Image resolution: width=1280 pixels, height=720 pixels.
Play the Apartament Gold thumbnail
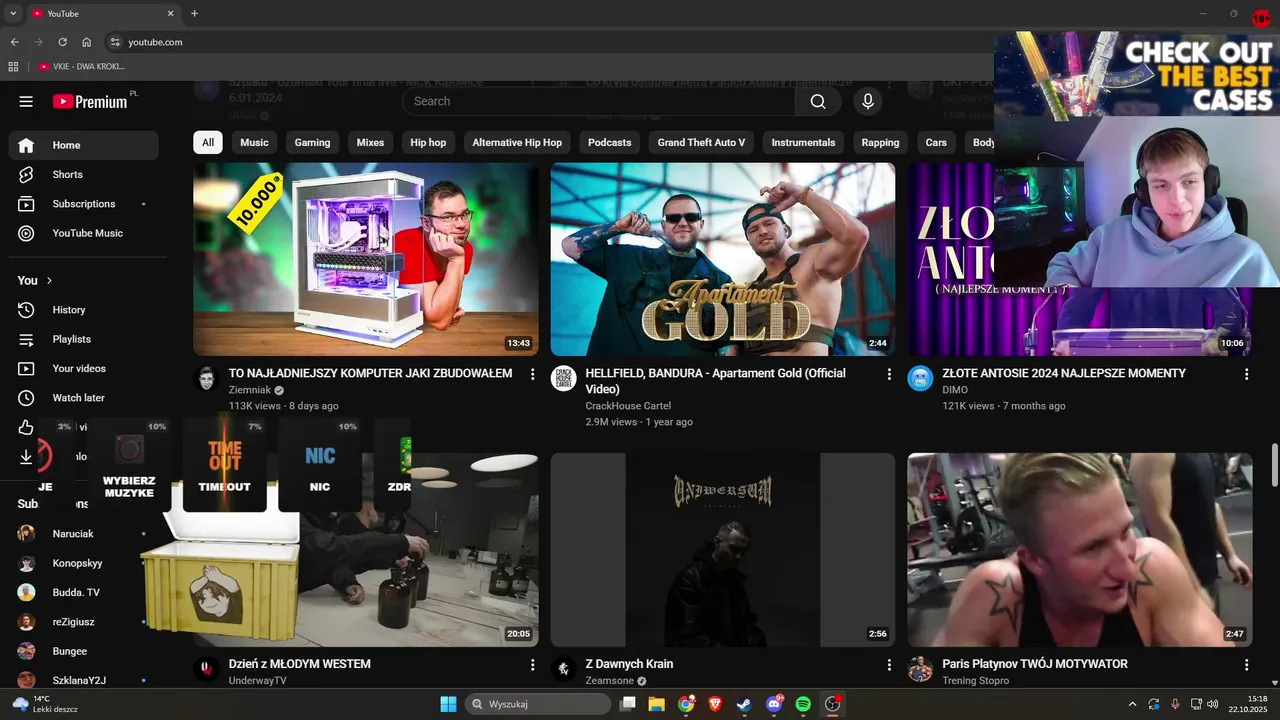pyautogui.click(x=723, y=259)
